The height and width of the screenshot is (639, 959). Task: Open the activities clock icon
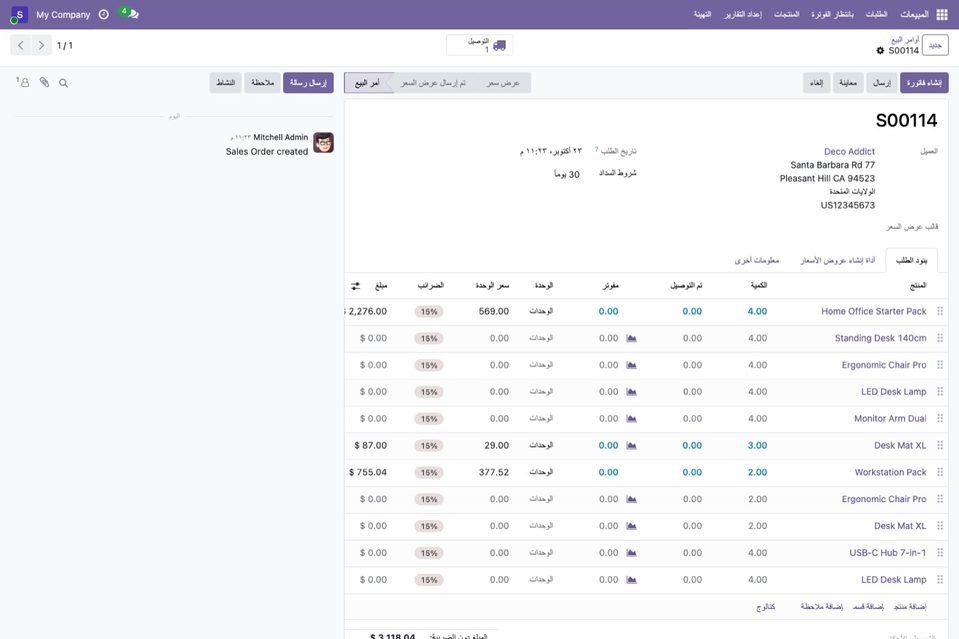(x=104, y=14)
